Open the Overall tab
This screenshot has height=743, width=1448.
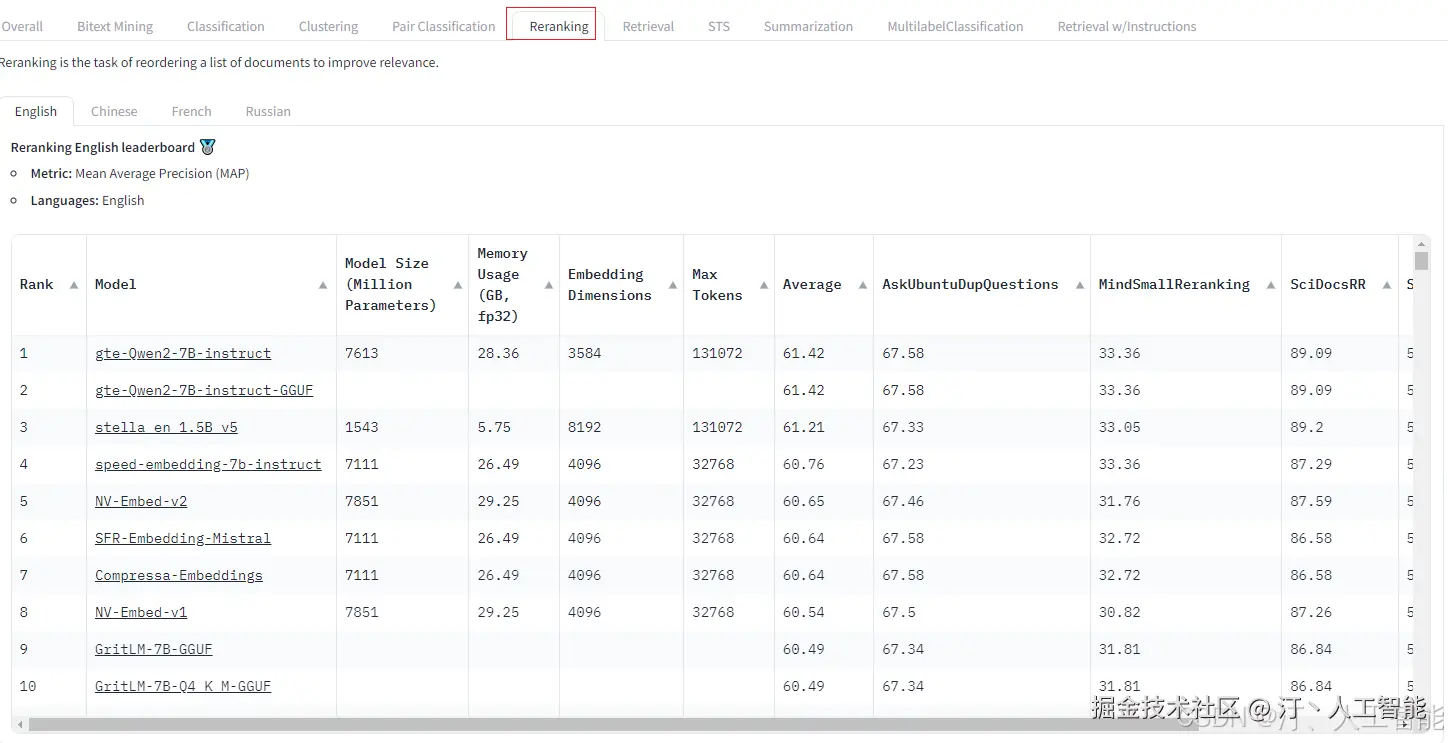click(22, 26)
